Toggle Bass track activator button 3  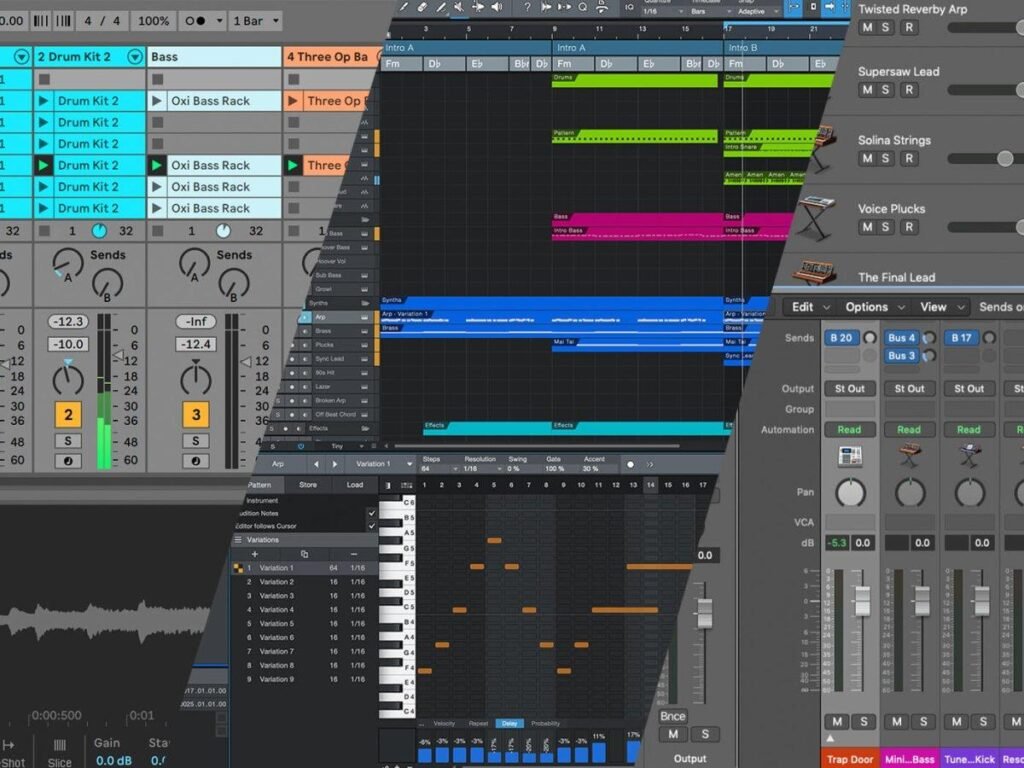196,415
